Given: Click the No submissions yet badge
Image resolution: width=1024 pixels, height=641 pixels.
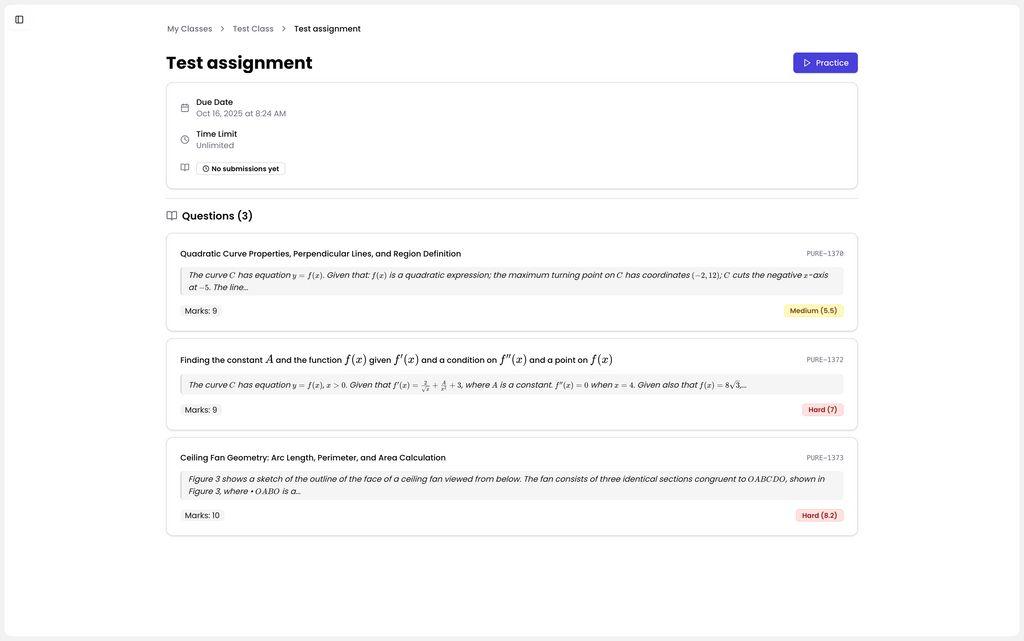Looking at the screenshot, I should coord(241,169).
